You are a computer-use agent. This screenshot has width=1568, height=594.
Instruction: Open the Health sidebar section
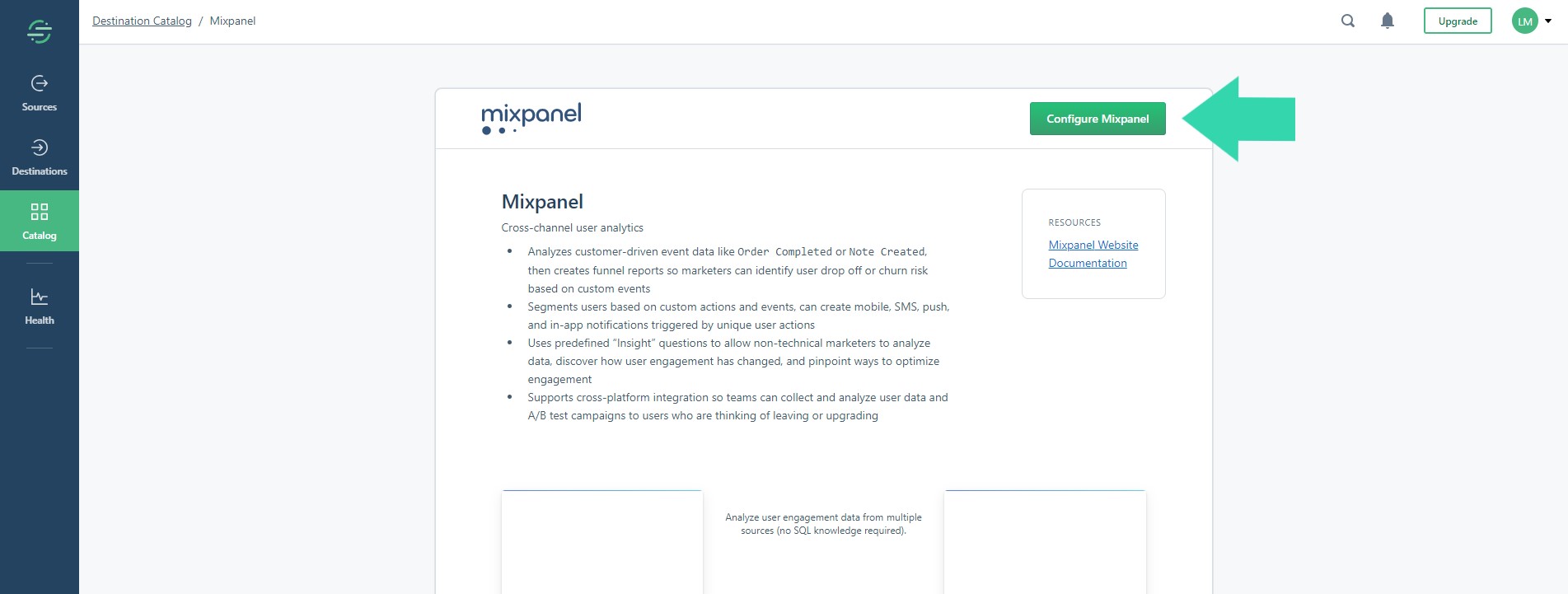40,306
